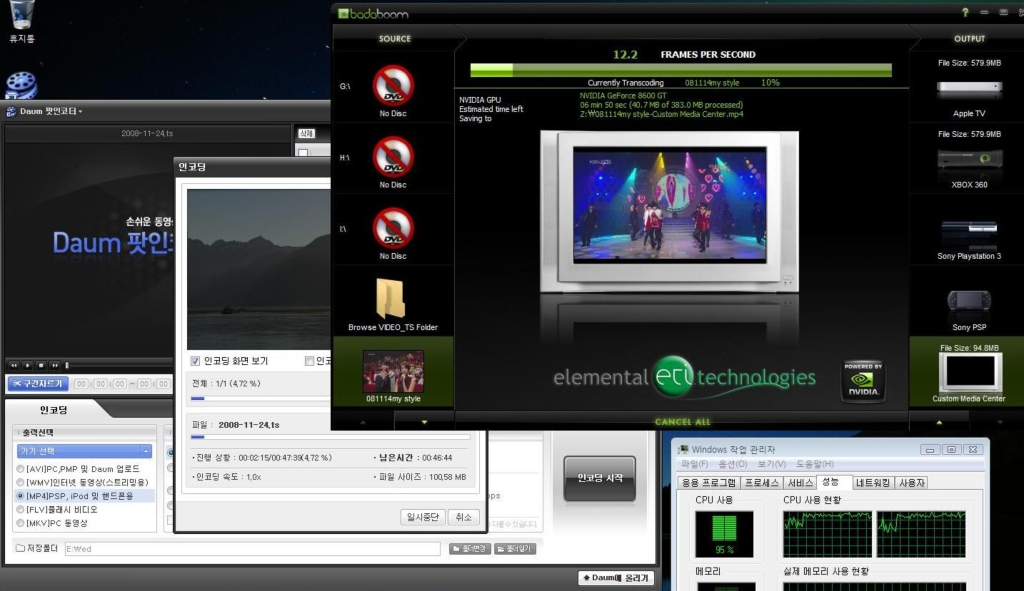The image size is (1024, 591).
Task: Switch to 응용 프로그램 tab in Task Manager
Action: pos(709,483)
